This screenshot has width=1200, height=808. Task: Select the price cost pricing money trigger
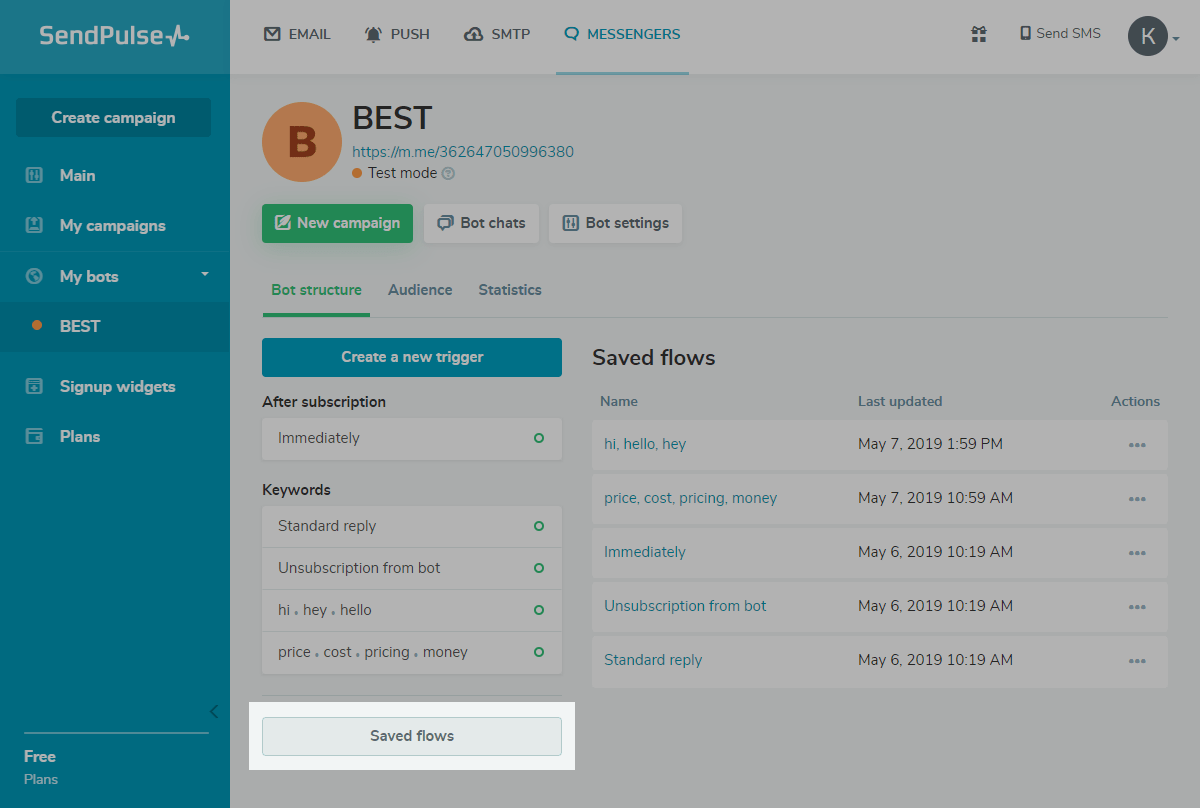click(412, 652)
